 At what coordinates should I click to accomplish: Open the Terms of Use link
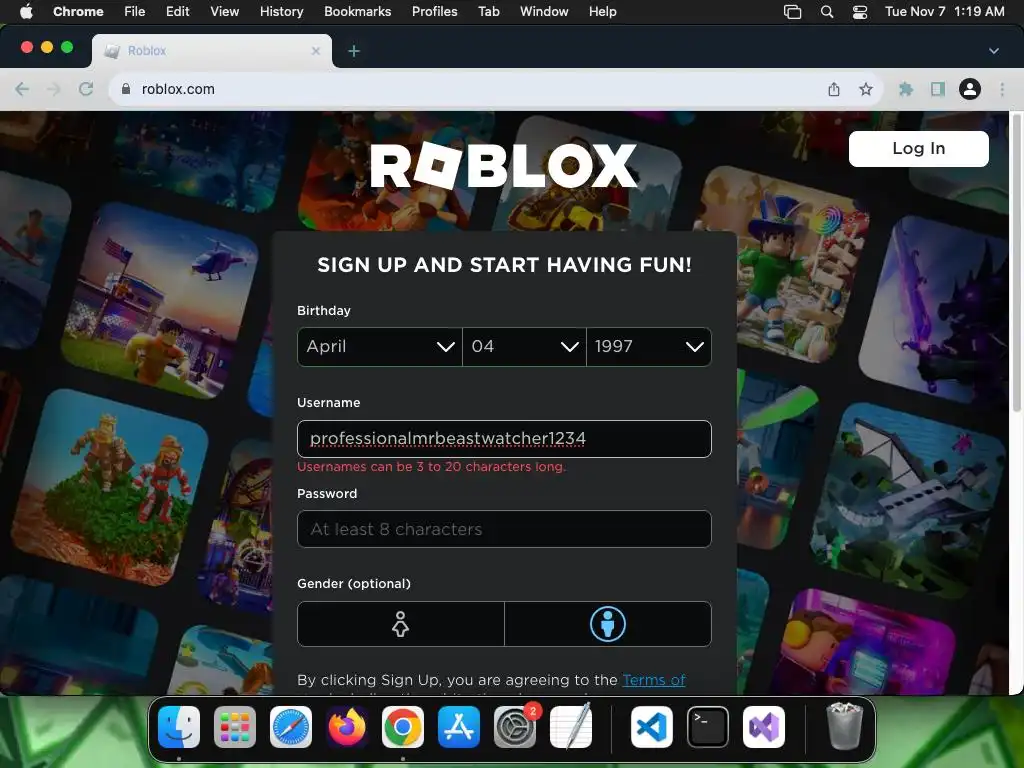click(654, 680)
